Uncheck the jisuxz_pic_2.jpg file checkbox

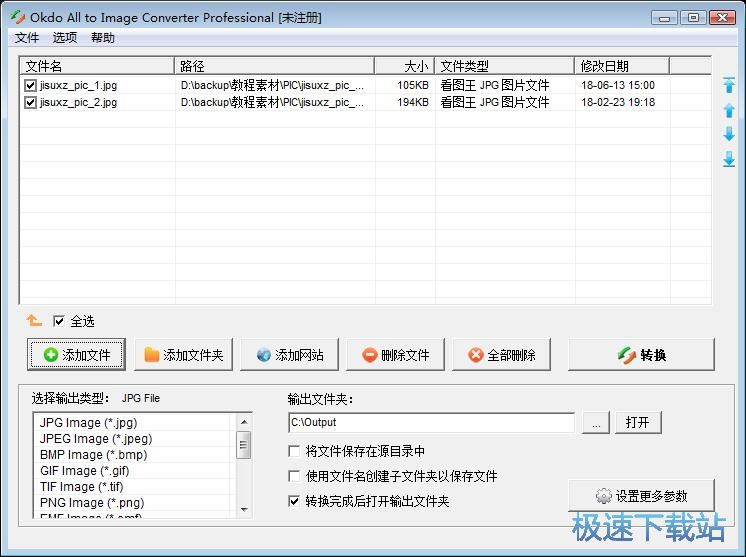[x=30, y=102]
